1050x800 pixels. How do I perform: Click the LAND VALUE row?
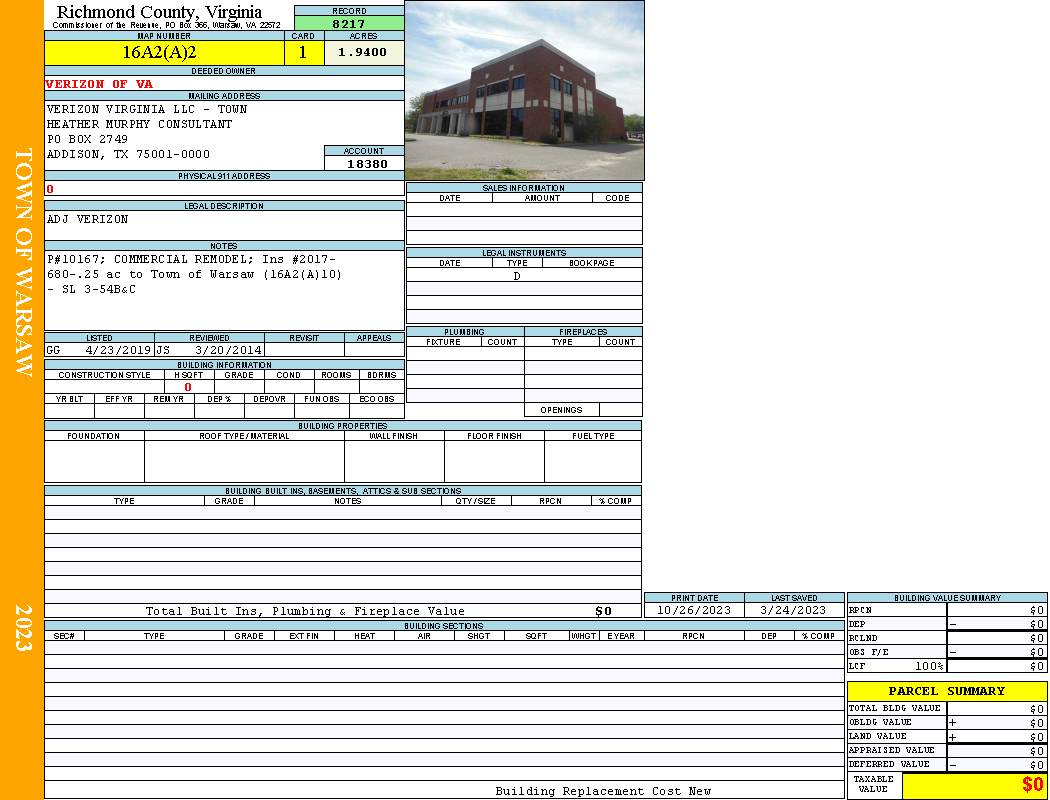pos(947,736)
